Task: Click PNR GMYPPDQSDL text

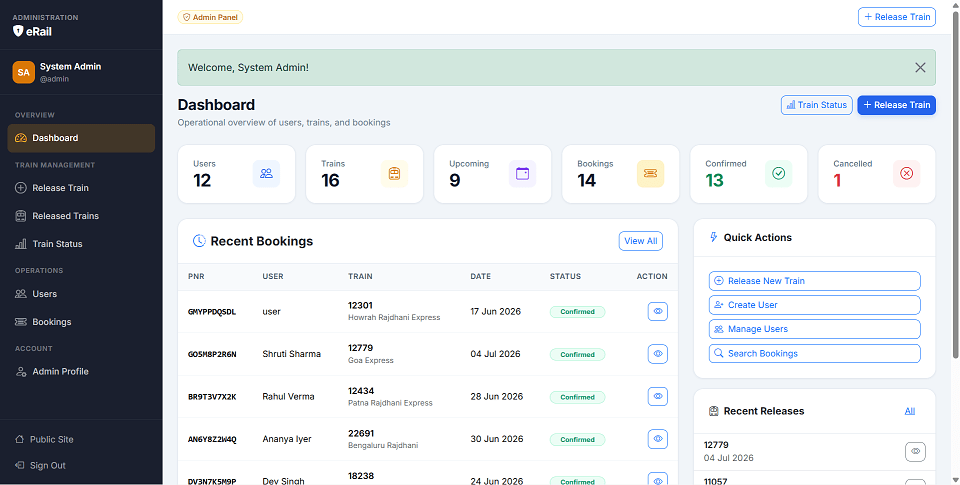Action: pyautogui.click(x=212, y=312)
